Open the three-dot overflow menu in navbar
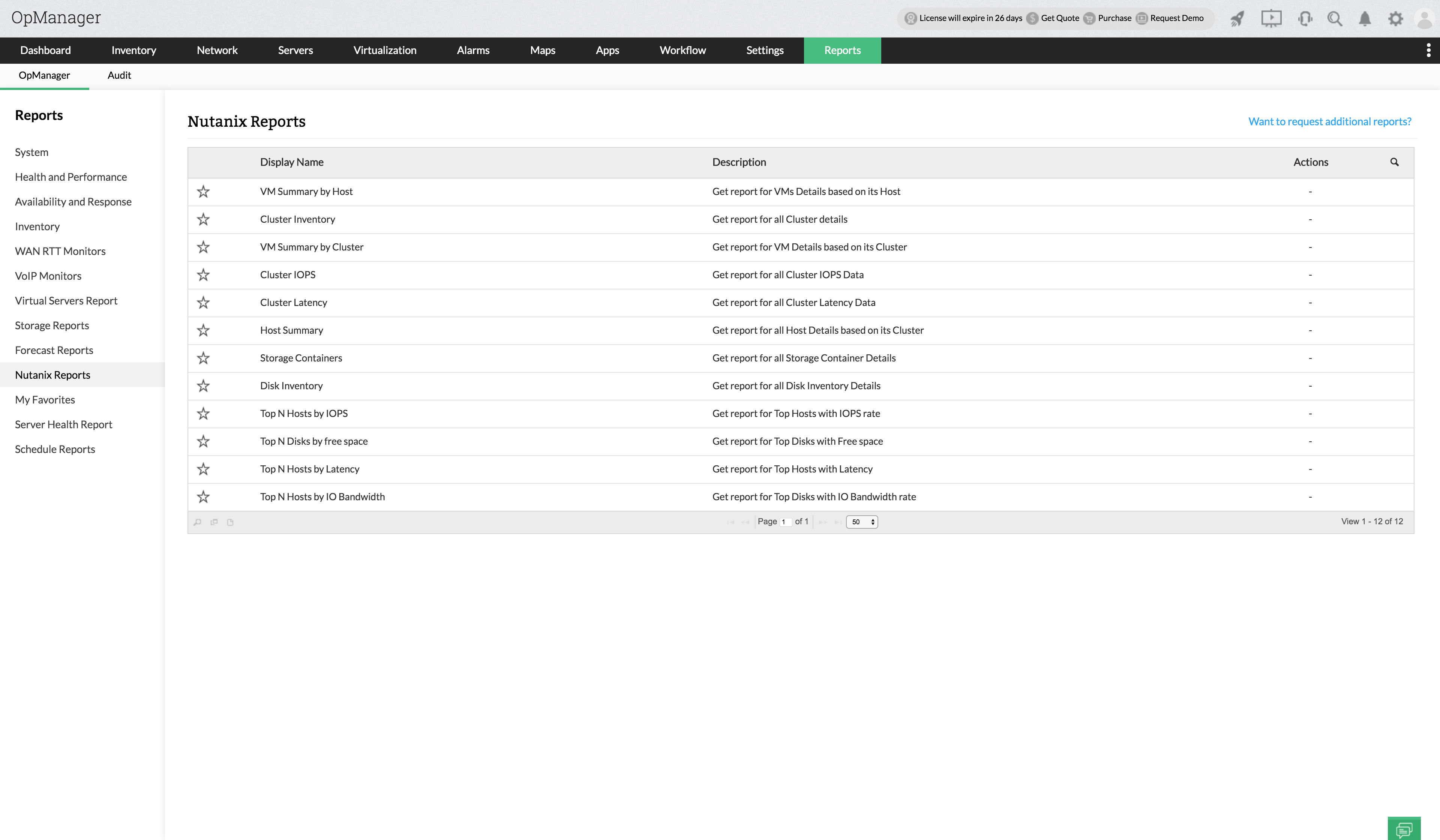The width and height of the screenshot is (1440, 840). pyautogui.click(x=1428, y=50)
